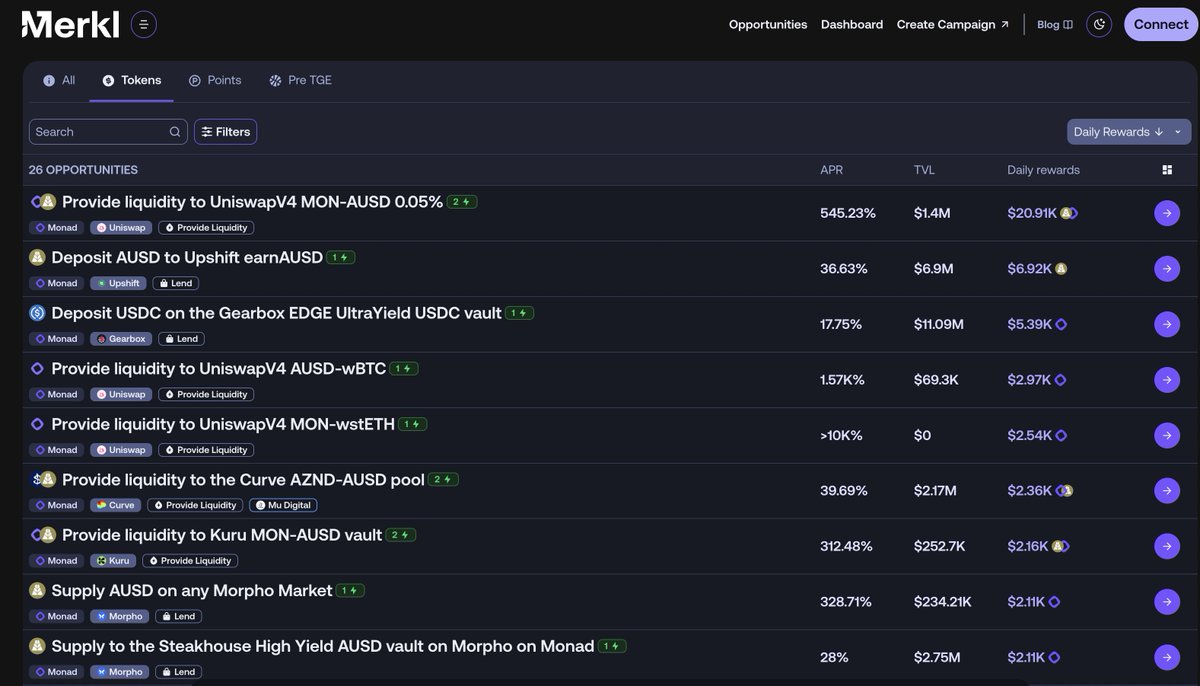Click the Lend tag on Upshift earnAUSD row

pos(177,283)
